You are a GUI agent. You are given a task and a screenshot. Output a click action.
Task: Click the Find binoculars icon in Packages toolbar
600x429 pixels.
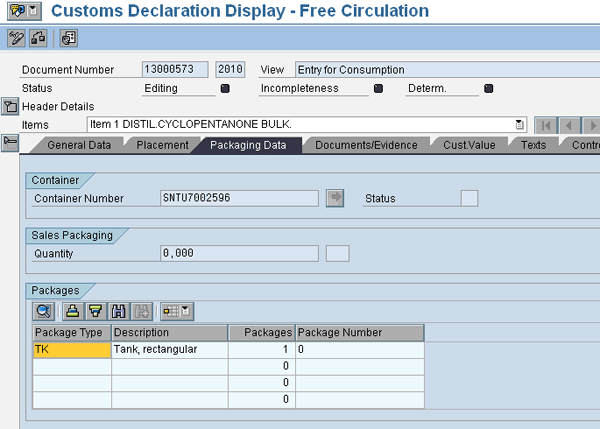click(119, 311)
